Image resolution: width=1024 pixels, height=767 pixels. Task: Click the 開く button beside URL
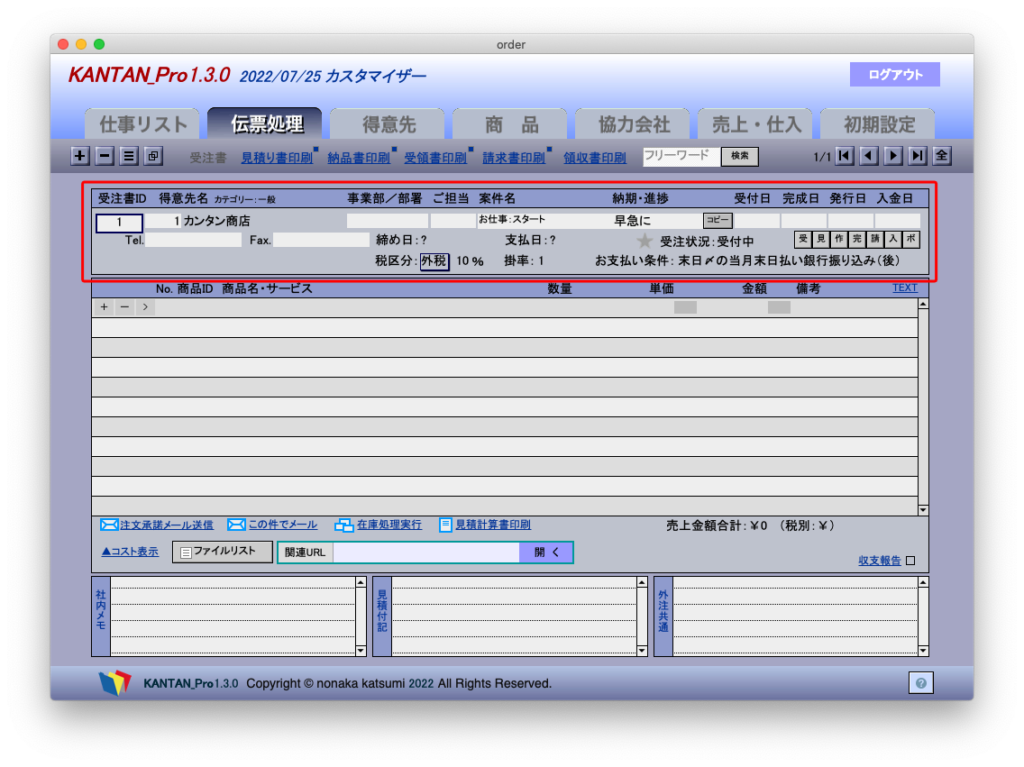pyautogui.click(x=545, y=552)
